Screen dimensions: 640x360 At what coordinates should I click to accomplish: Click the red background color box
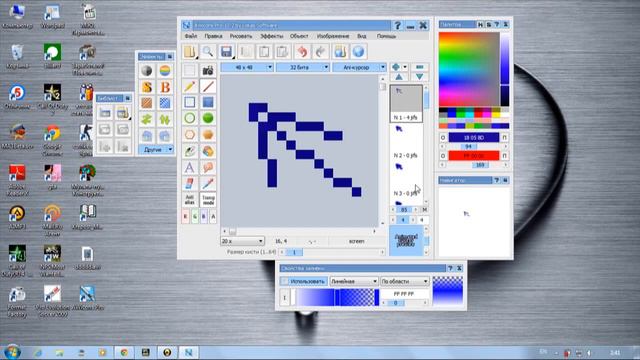click(x=474, y=156)
